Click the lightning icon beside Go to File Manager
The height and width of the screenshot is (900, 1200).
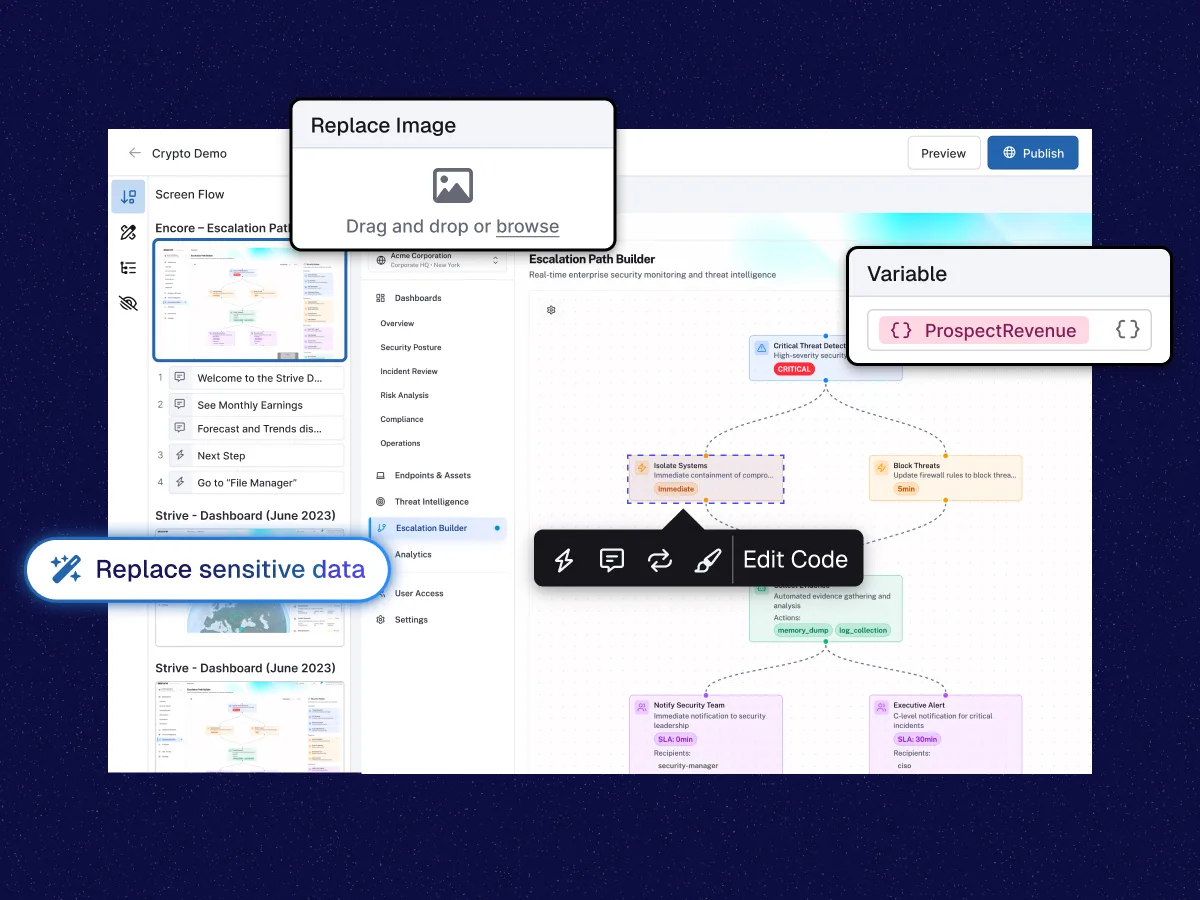click(180, 482)
